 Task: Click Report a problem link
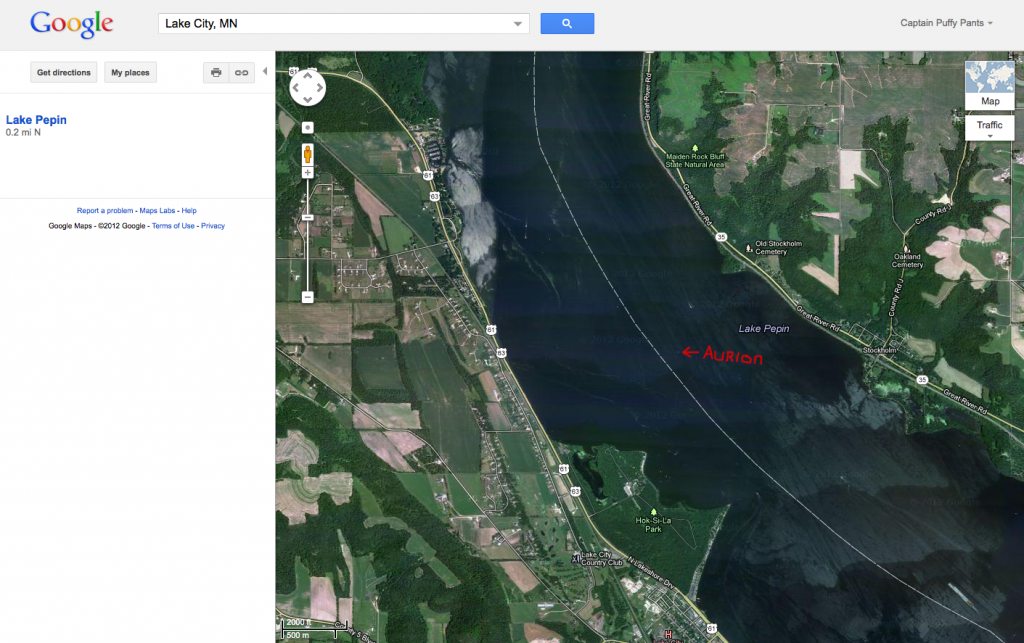click(104, 210)
